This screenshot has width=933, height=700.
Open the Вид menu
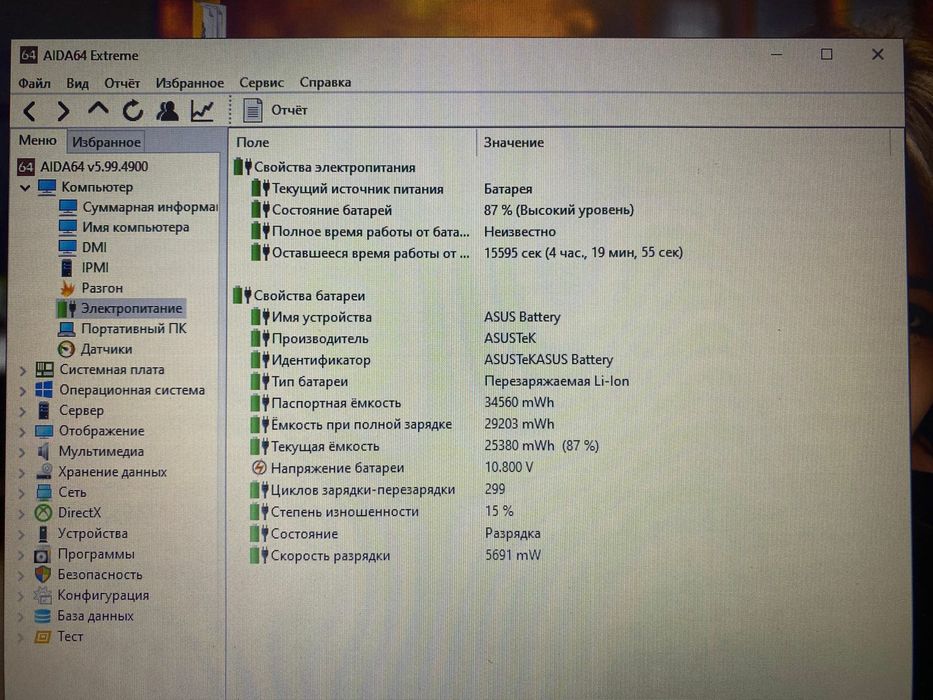coord(77,83)
